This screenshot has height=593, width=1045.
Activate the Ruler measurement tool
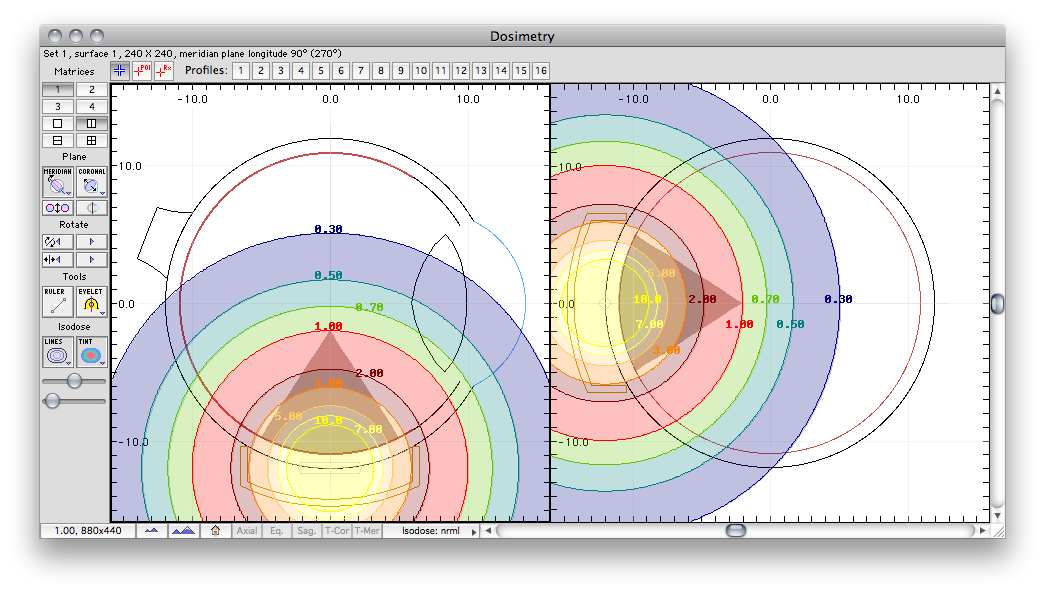58,302
